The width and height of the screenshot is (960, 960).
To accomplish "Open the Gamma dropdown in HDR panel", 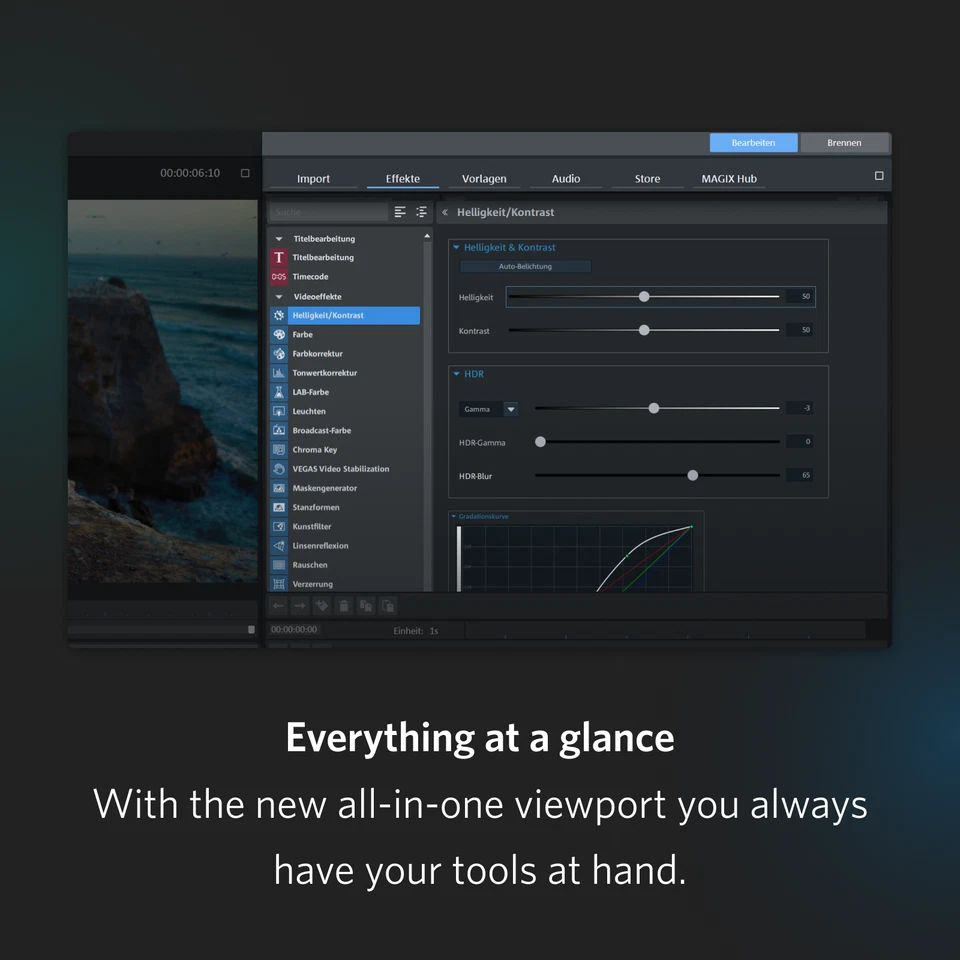I will [x=510, y=409].
